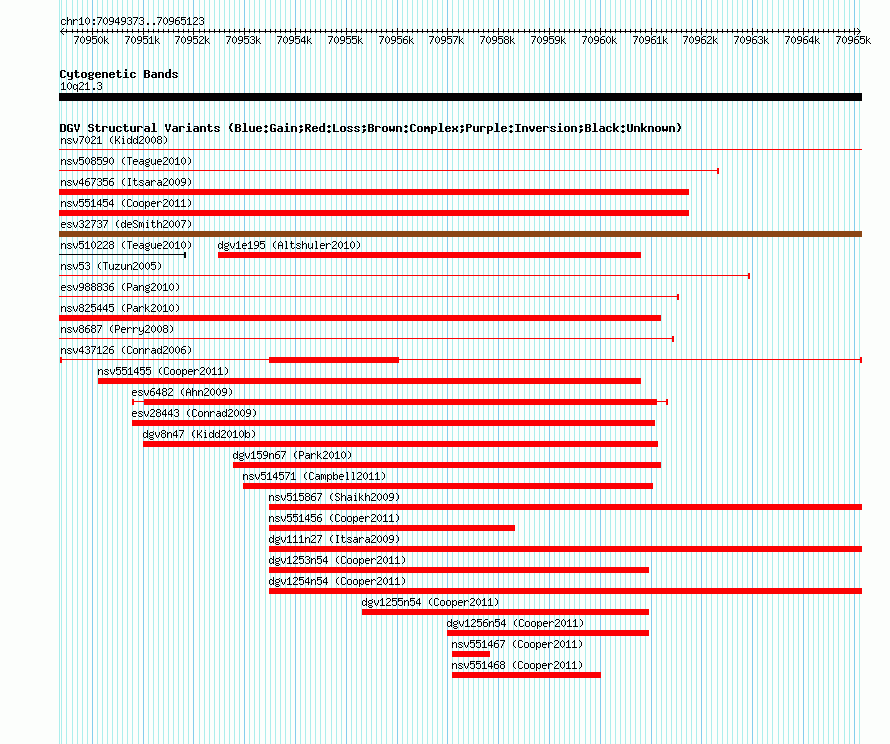Click dgv1e195 (Altshuler2010) label

[289, 245]
